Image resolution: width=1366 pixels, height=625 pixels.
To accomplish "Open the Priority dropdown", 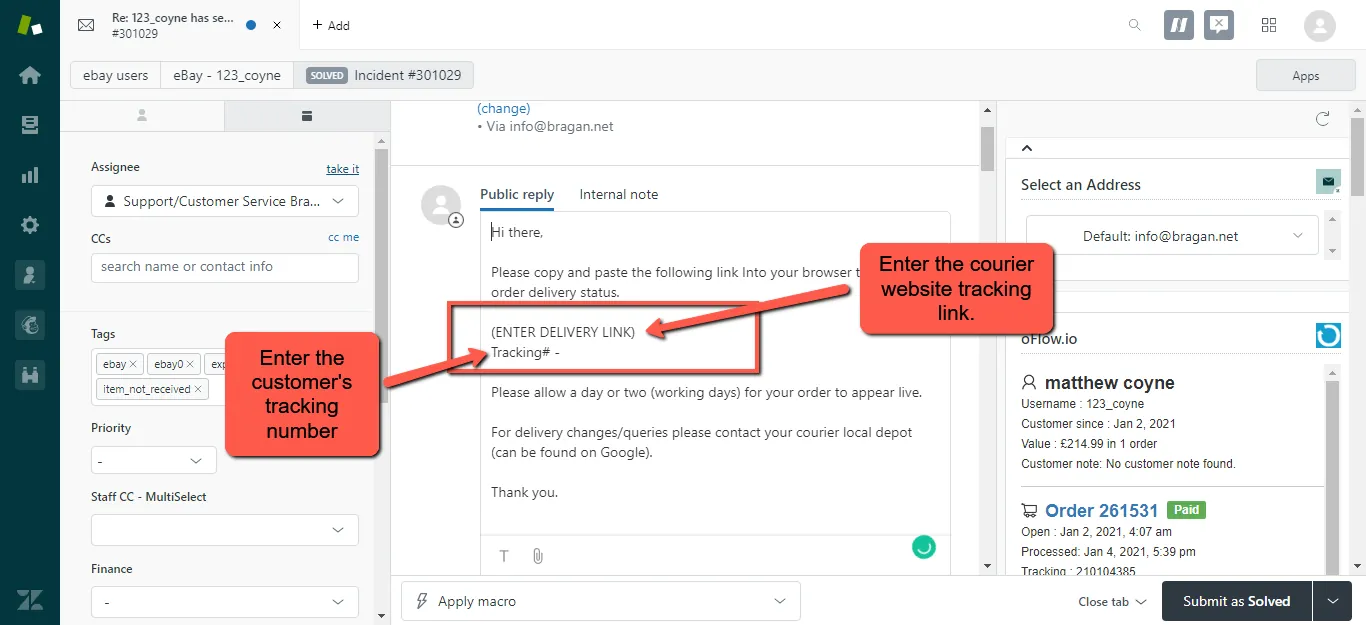I will 154,461.
